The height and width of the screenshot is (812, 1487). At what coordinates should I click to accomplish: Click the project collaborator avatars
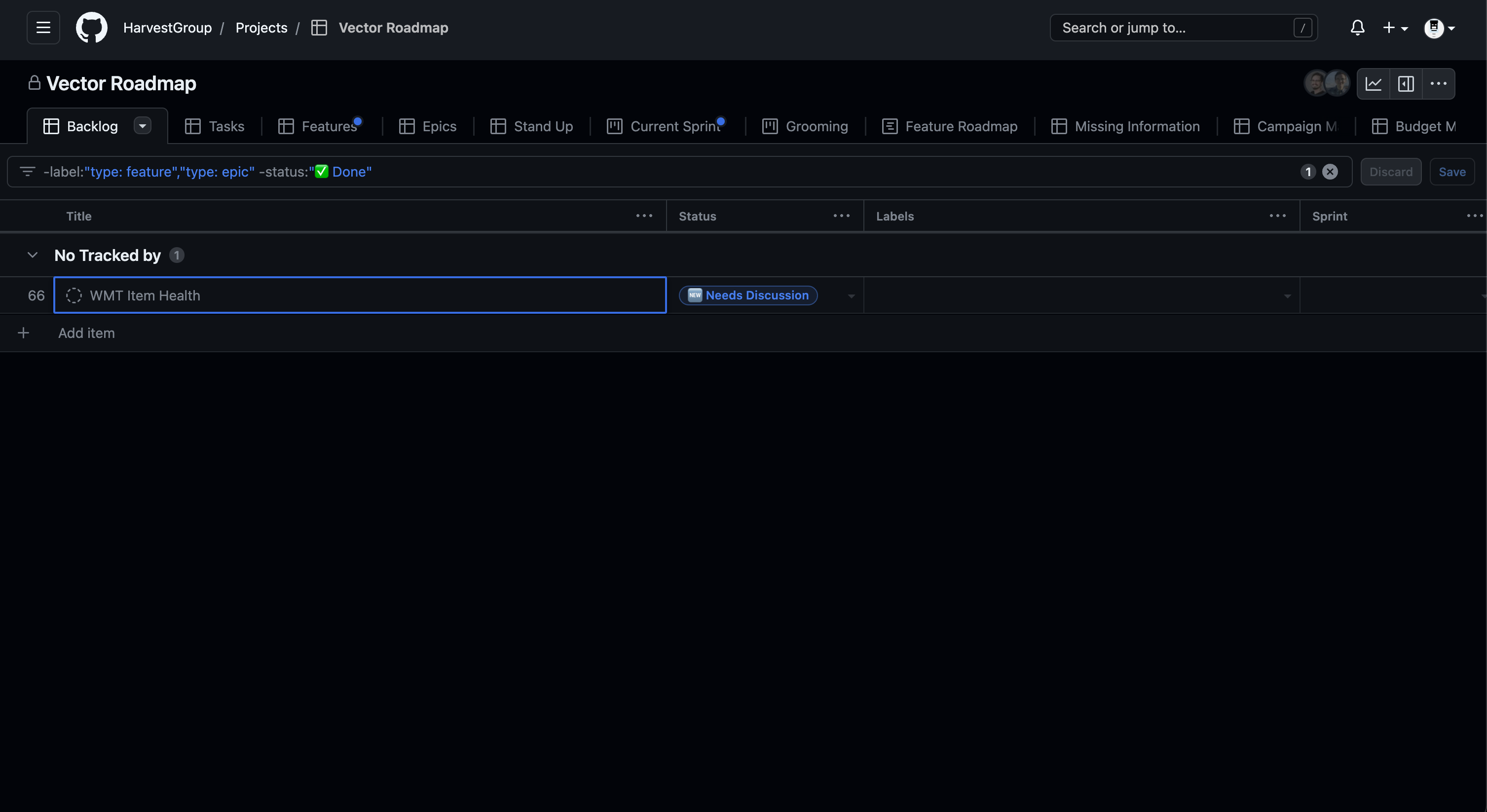[x=1327, y=84]
